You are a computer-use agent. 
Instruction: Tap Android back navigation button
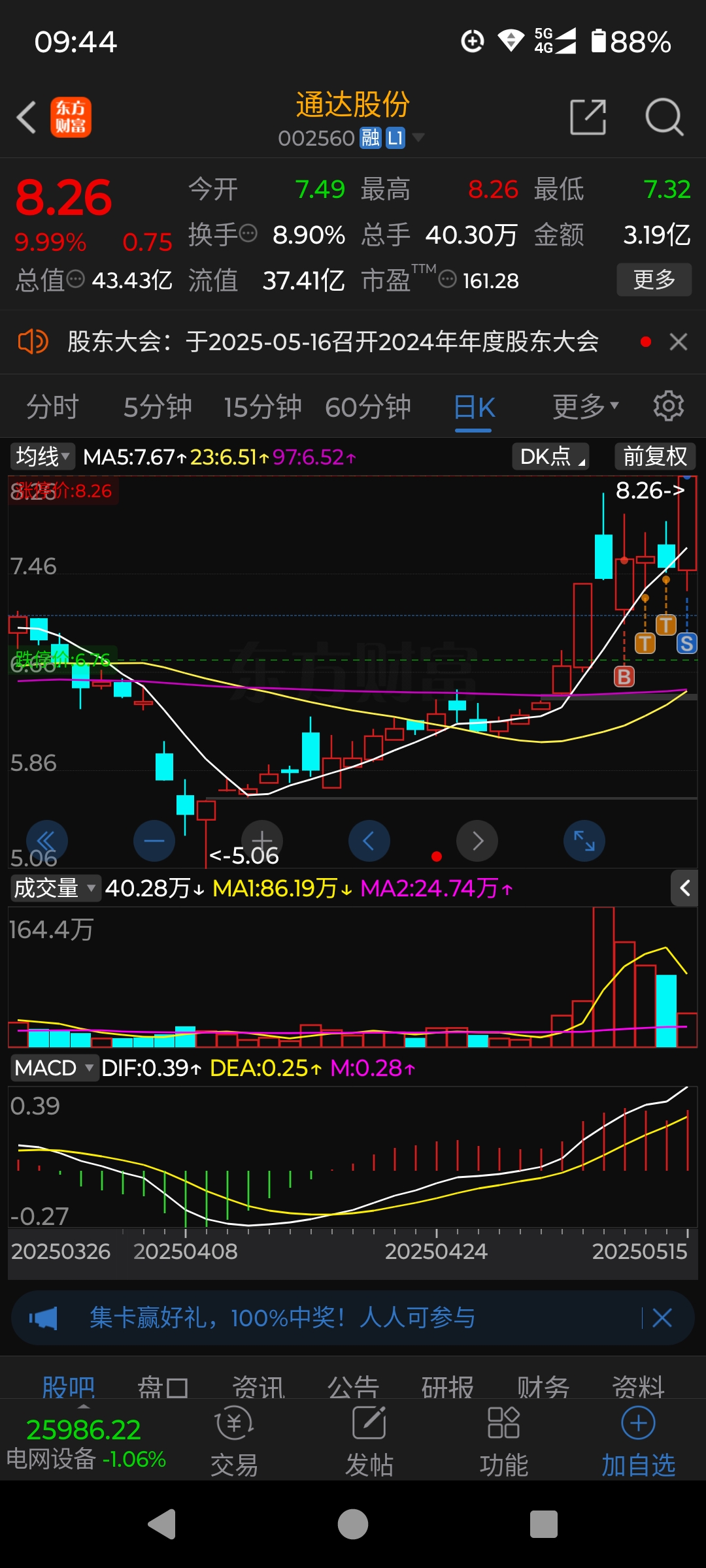[x=162, y=1524]
